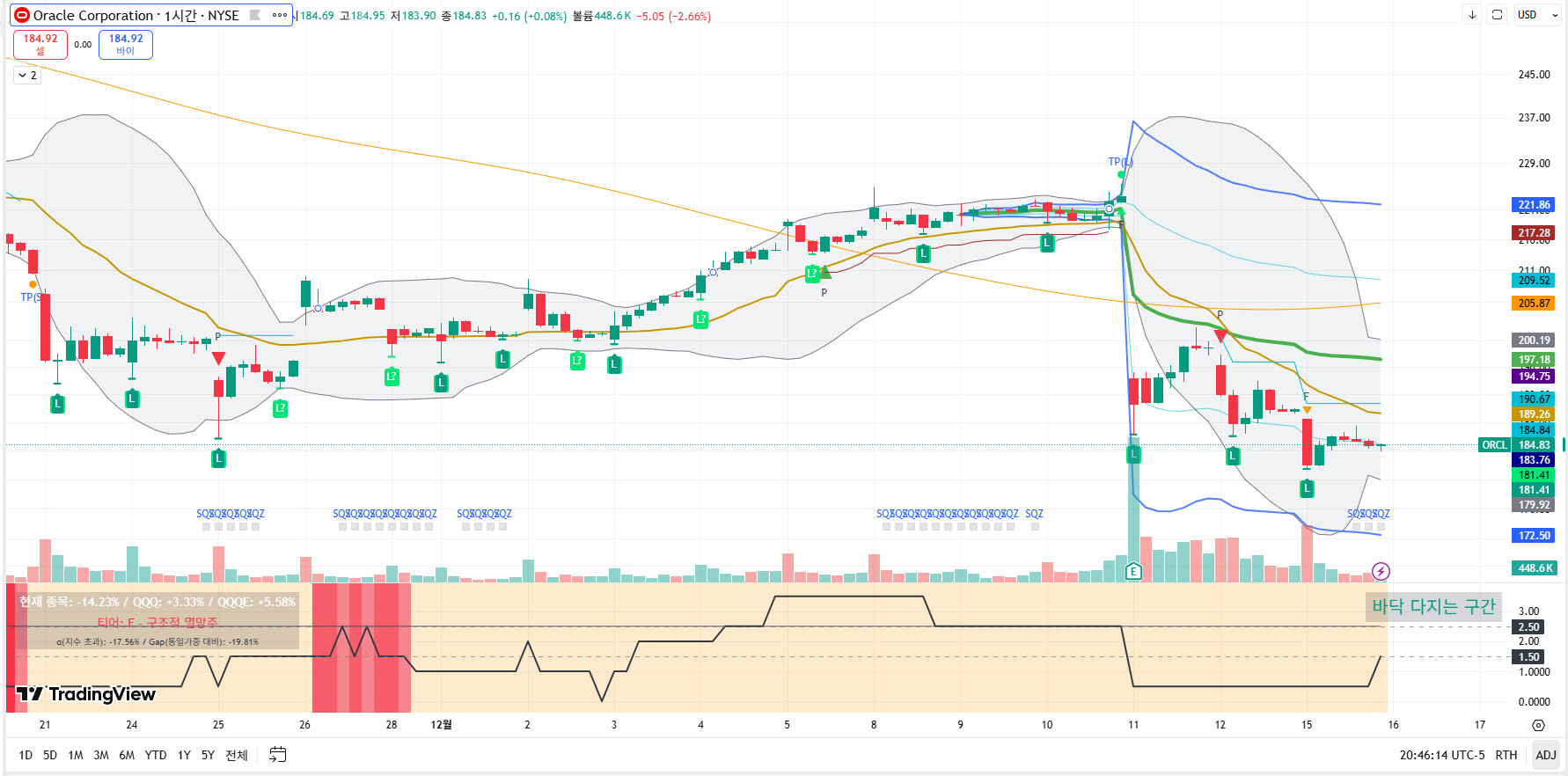Select the 1M time range
Viewport: 1568px width, 776px height.
(x=76, y=755)
